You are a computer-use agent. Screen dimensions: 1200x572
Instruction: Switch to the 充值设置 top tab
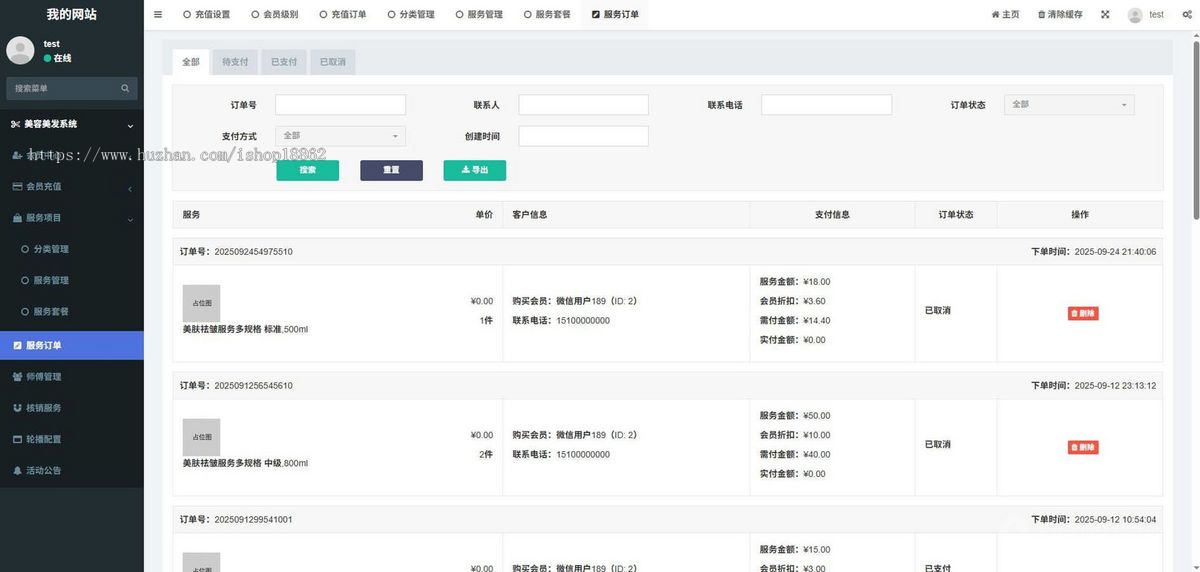click(206, 15)
